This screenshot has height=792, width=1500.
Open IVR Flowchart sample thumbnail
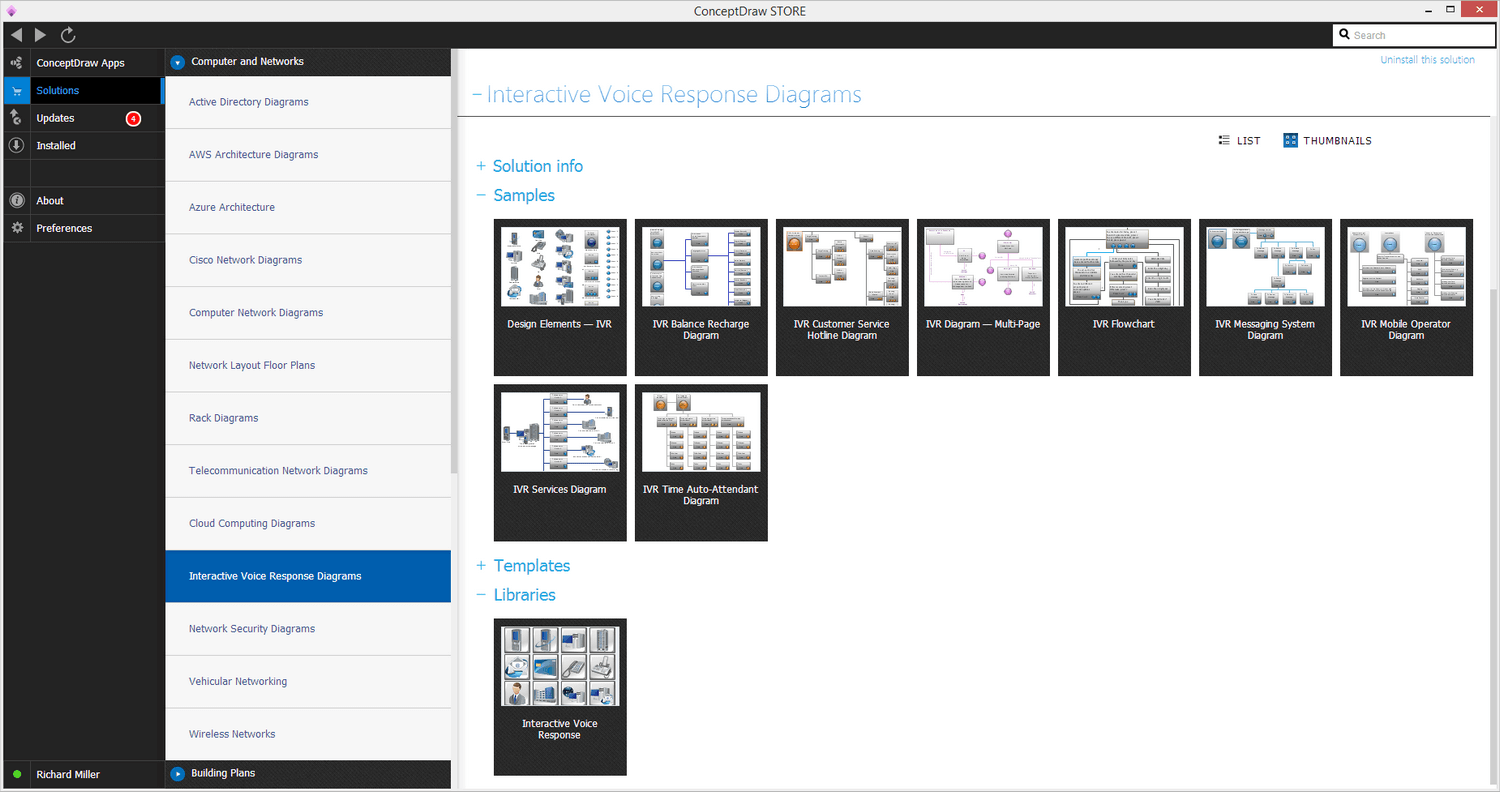pos(1124,297)
